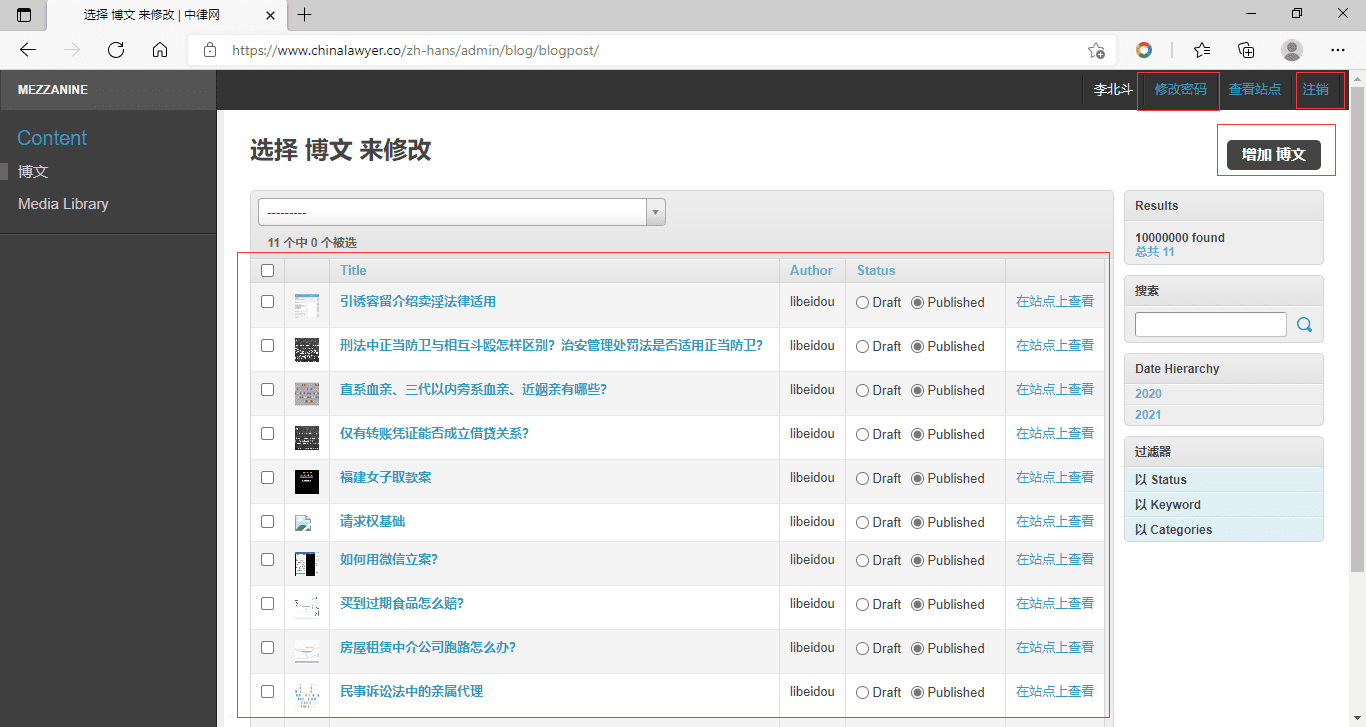Expand the 以 Status filter
1366x727 pixels.
pyautogui.click(x=1223, y=480)
